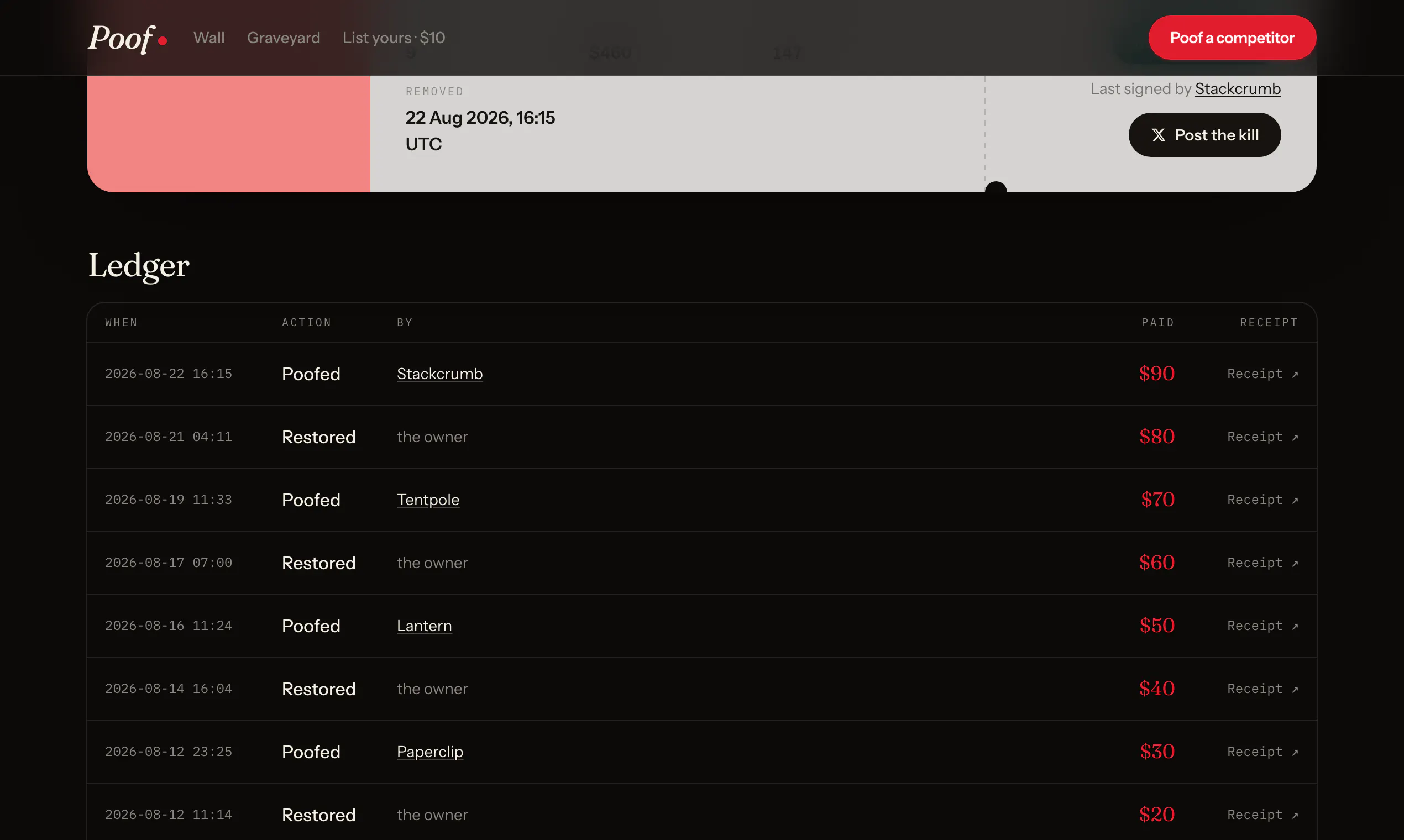Click "the owner" in the $60 row

tap(432, 563)
